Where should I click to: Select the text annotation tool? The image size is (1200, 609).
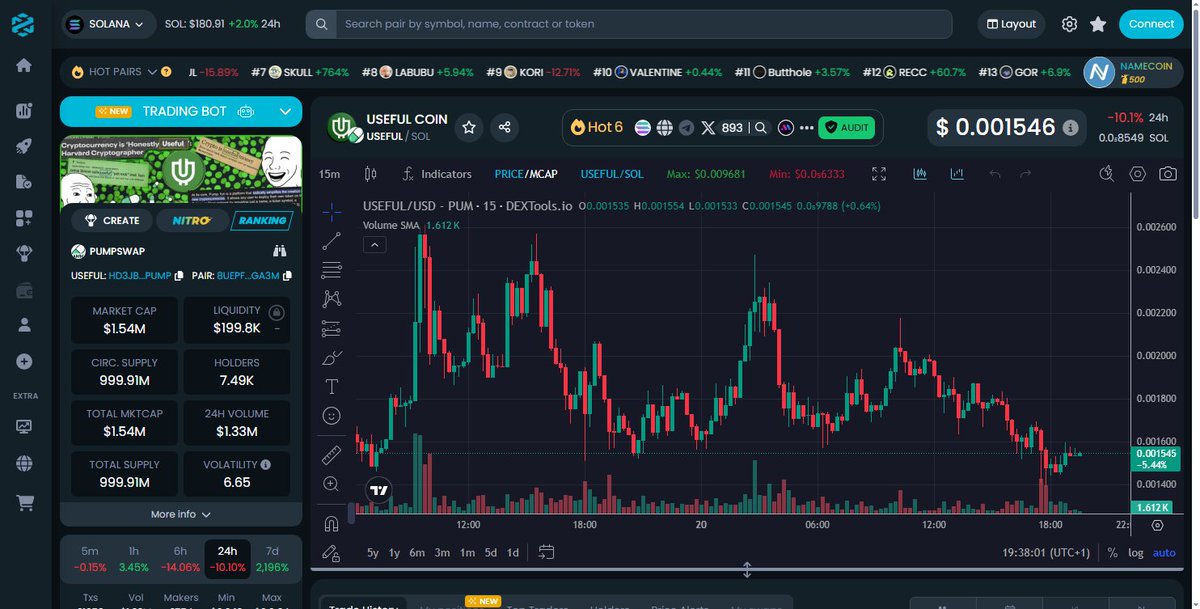tap(332, 386)
